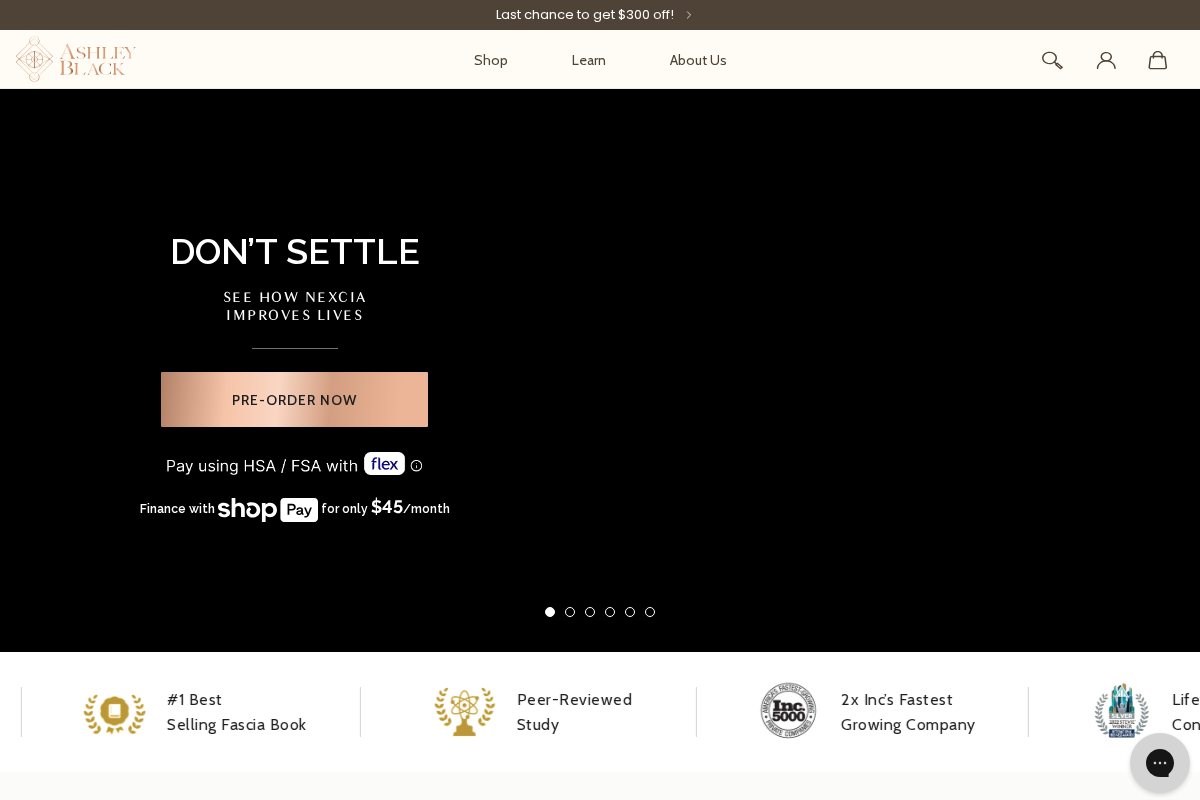Click the Last chance $300 off banner
Image resolution: width=1200 pixels, height=800 pixels.
coord(585,14)
